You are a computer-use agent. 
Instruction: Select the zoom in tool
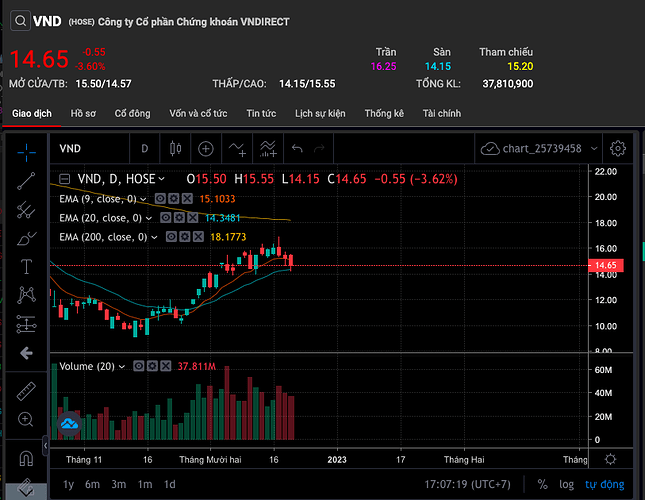(26, 419)
